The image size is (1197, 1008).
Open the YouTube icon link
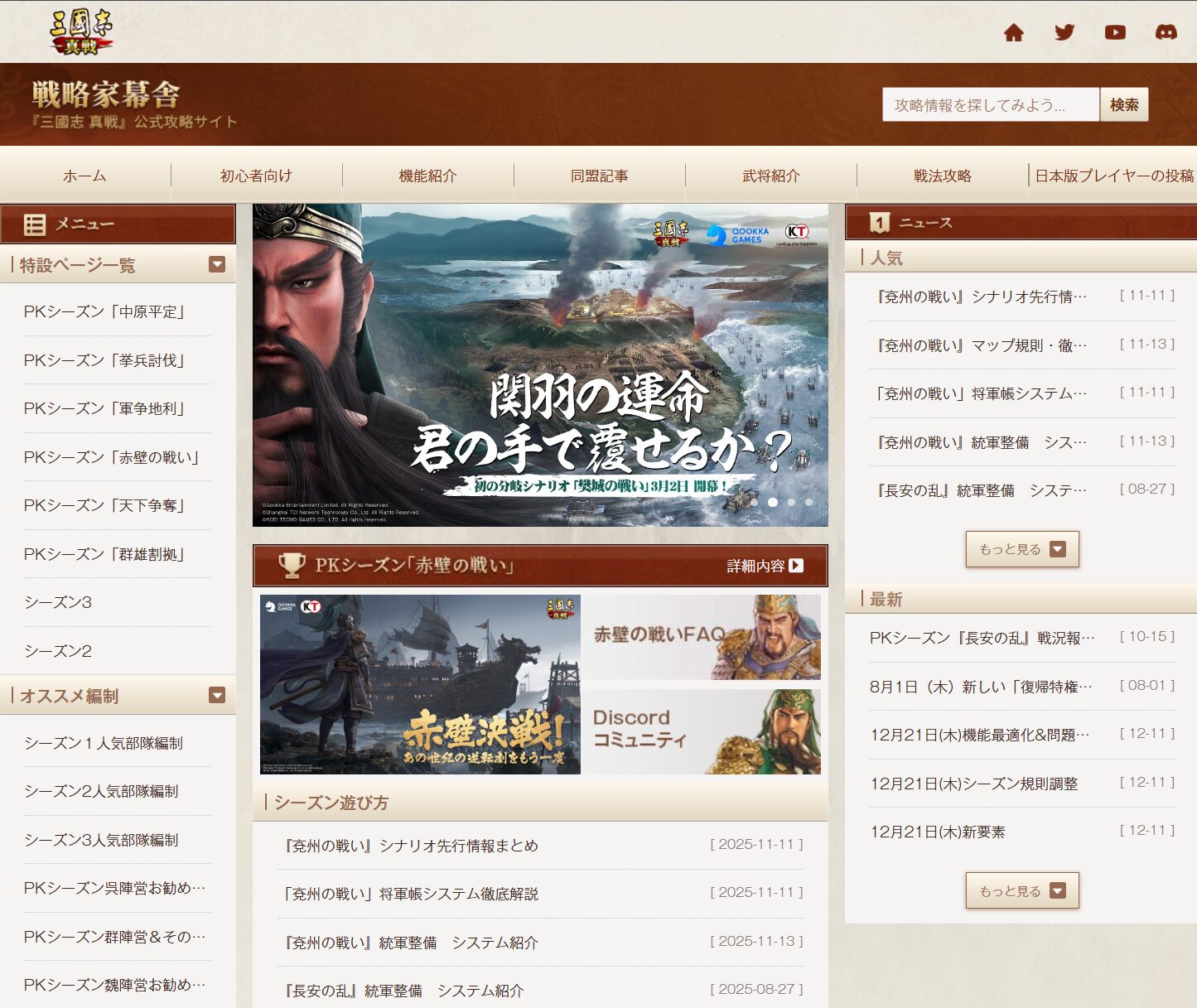pyautogui.click(x=1115, y=32)
